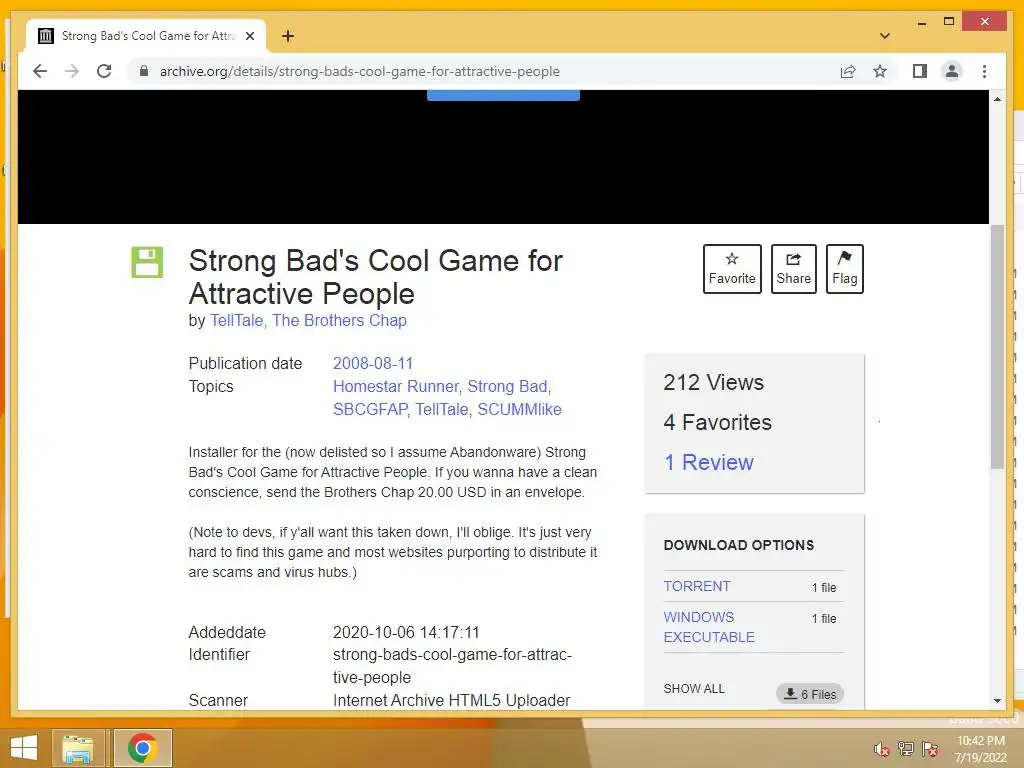Click the page scrollbar up arrow
1024x768 pixels.
[x=997, y=99]
